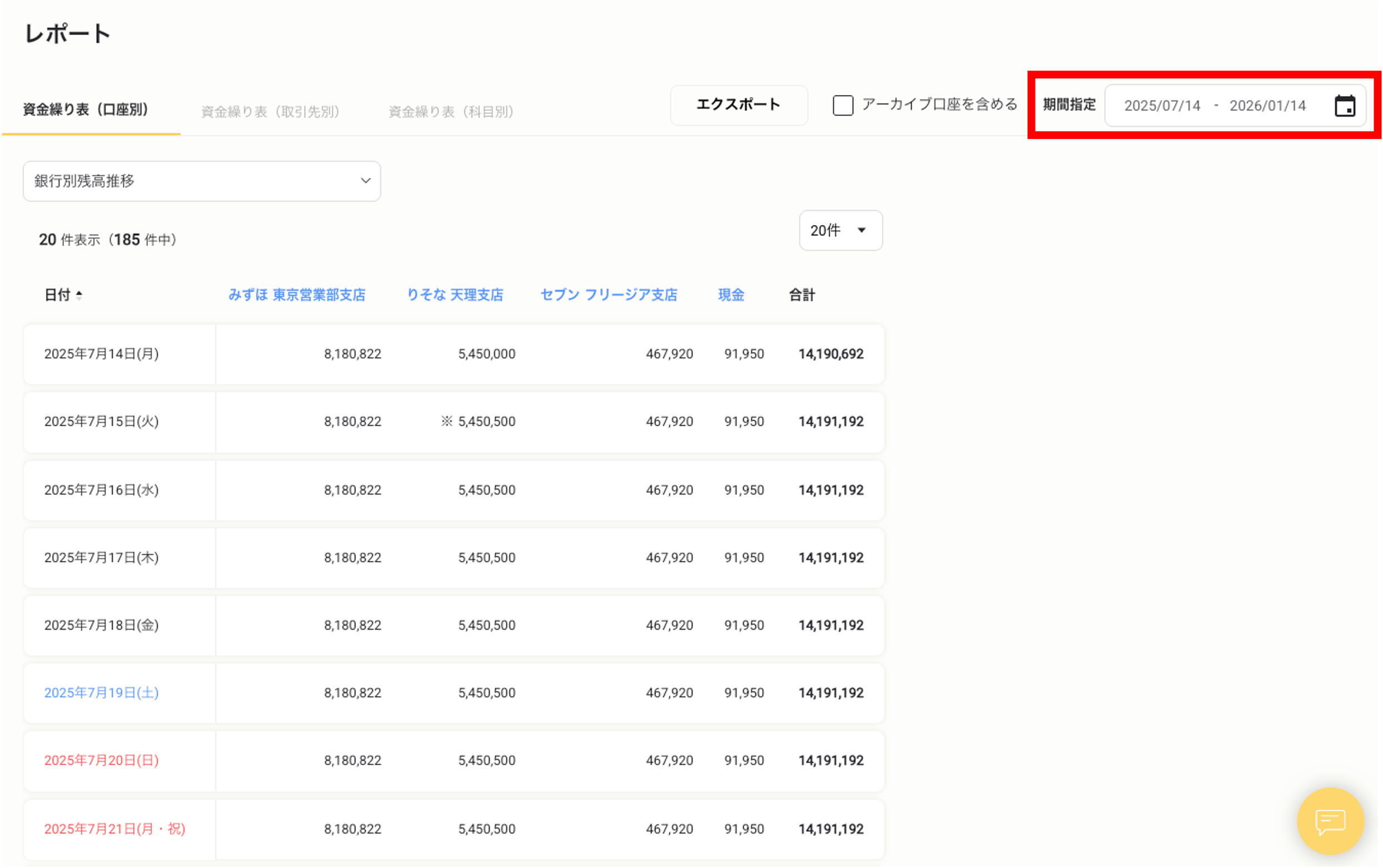Switch to 資金繰り表（科目別）tab
Image resolution: width=1383 pixels, height=868 pixels.
pos(451,111)
